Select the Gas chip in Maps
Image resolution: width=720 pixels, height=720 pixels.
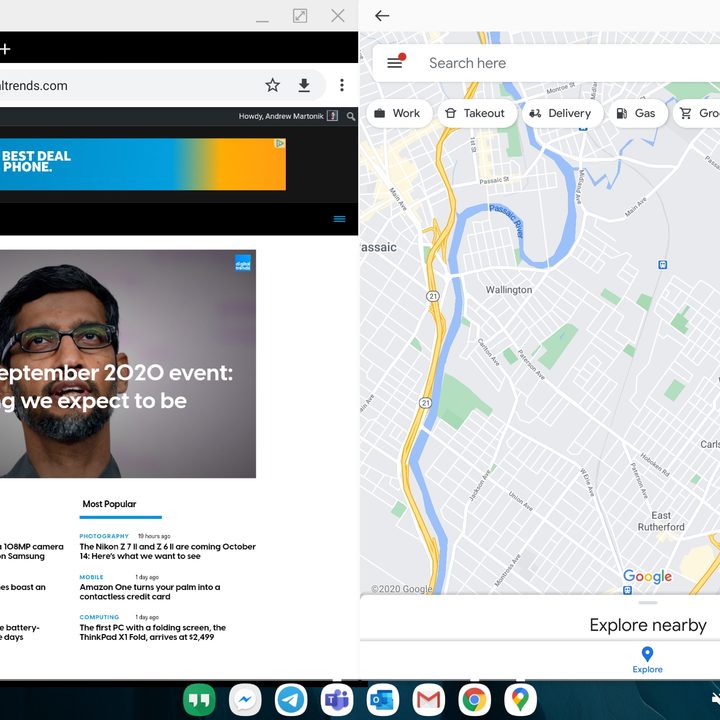click(638, 113)
